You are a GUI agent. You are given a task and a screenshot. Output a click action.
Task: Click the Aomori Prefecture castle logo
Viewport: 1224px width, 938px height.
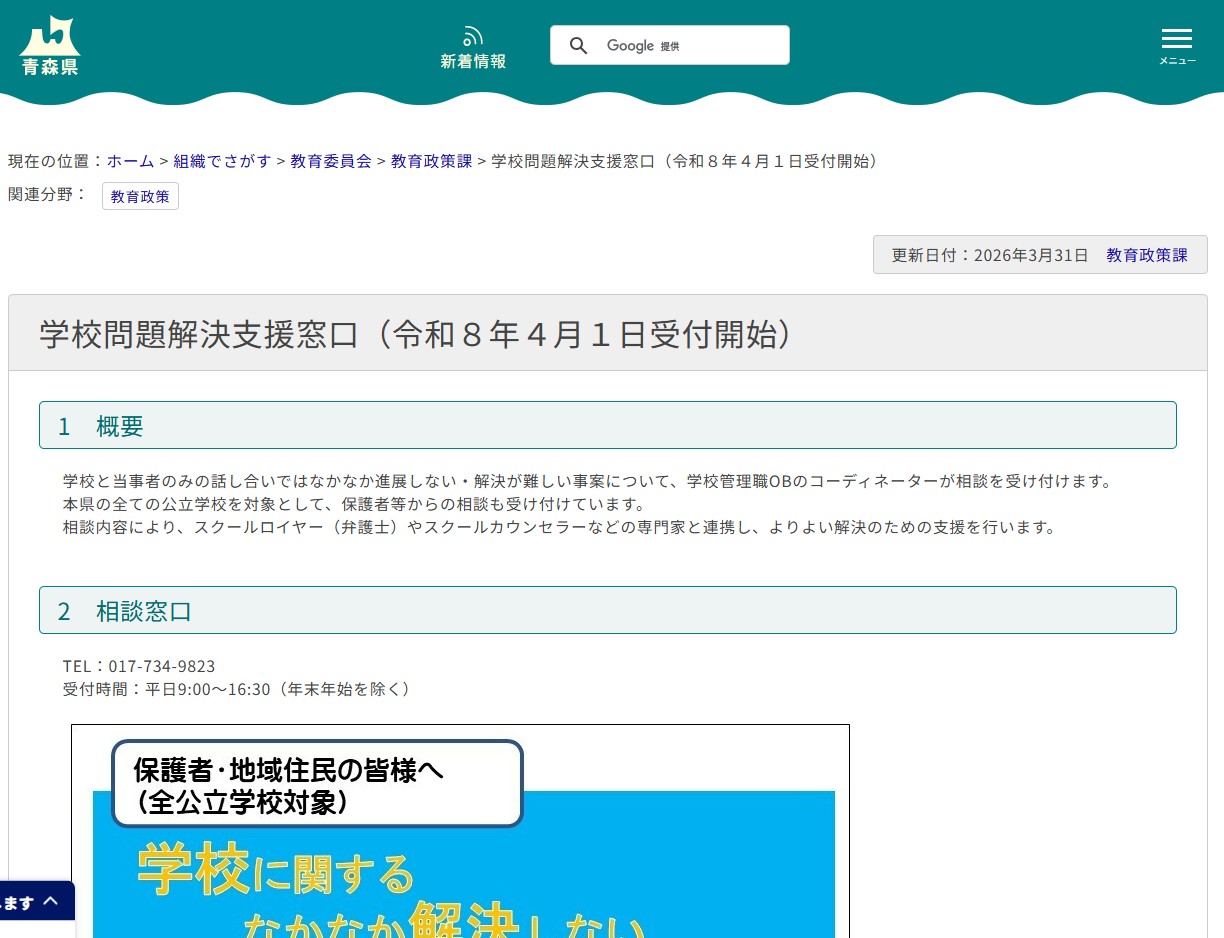tap(48, 44)
